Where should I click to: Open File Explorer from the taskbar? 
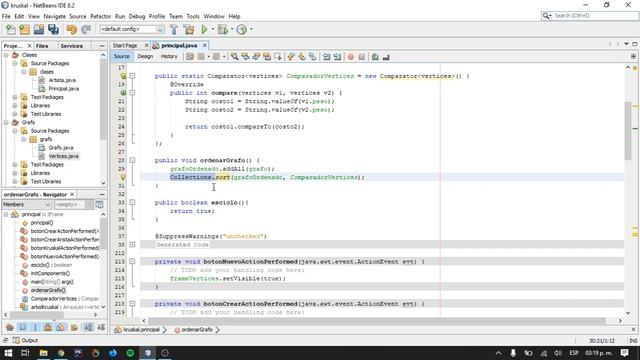(x=43, y=353)
